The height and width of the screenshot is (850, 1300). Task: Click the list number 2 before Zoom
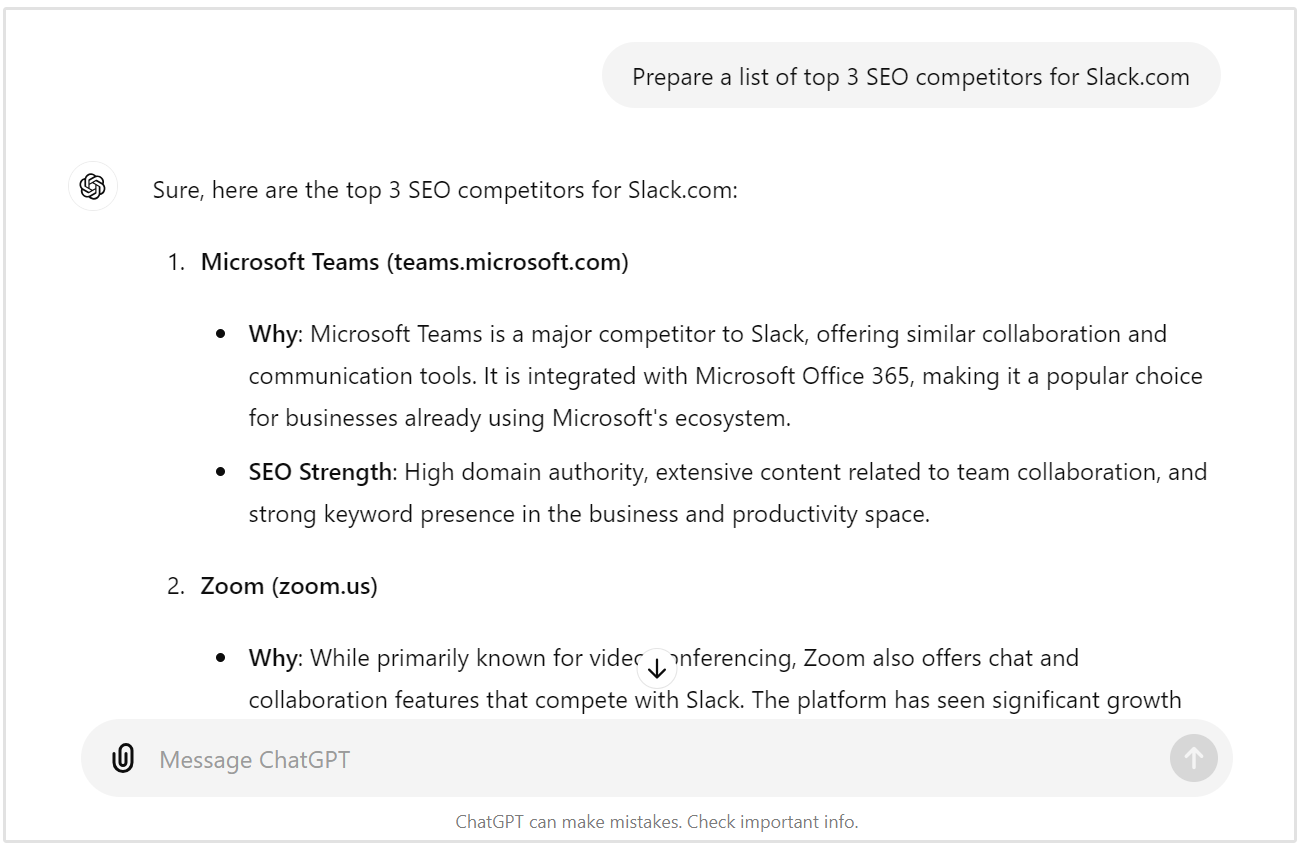click(175, 586)
